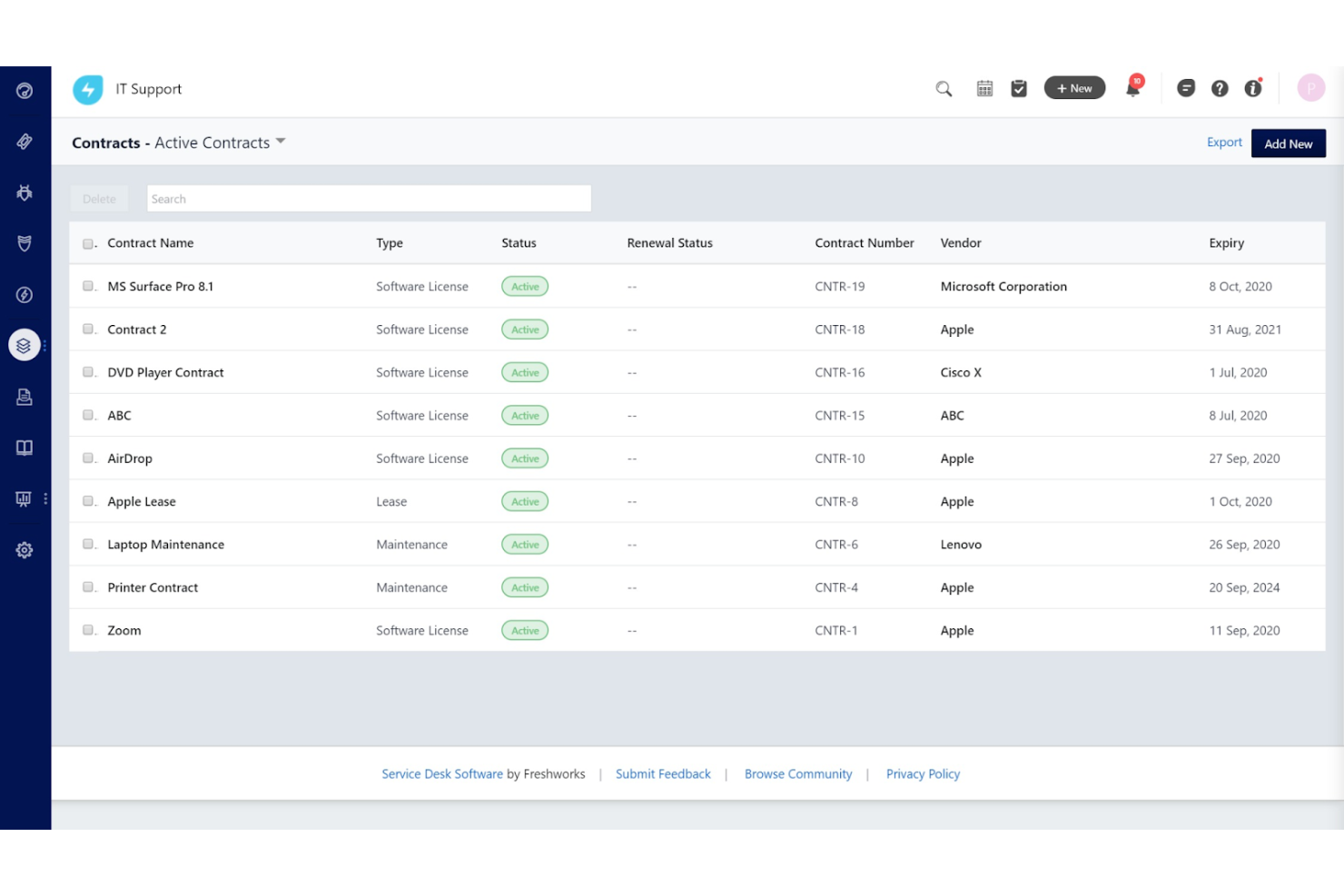The width and height of the screenshot is (1344, 896).
Task: Open the MS Surface Pro 8.1 contract
Action: point(161,286)
